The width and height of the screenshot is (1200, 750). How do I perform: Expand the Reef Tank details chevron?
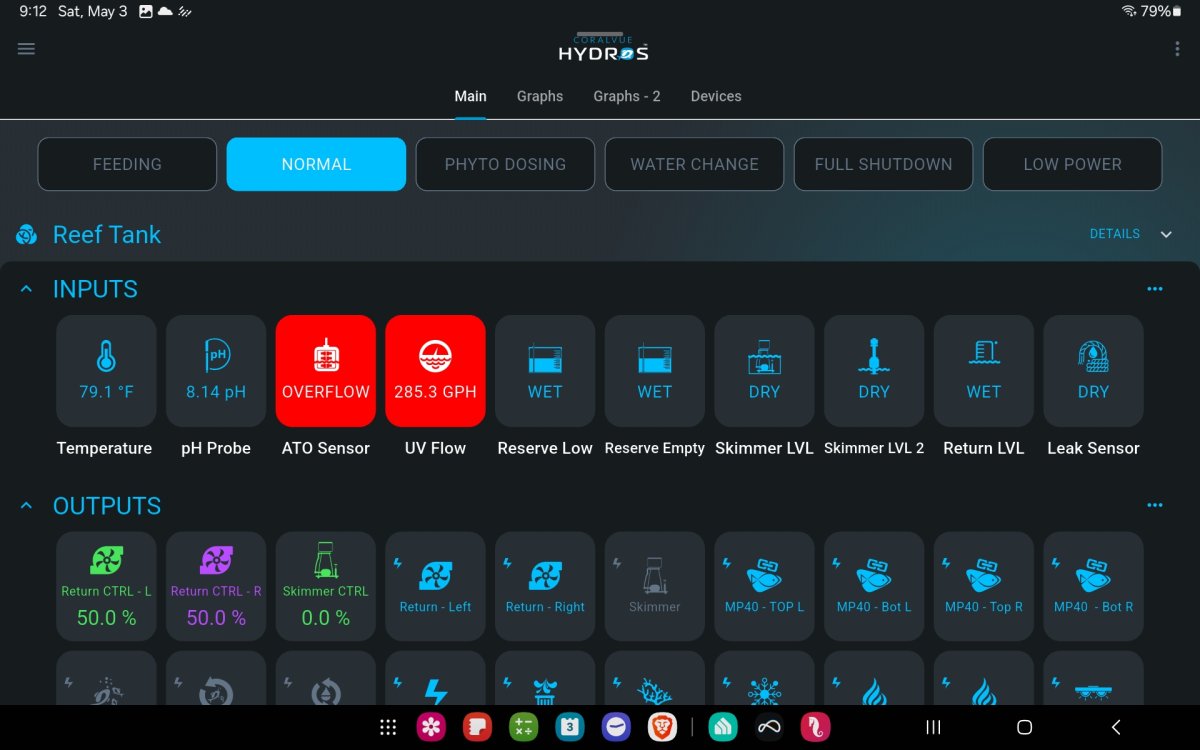point(1166,234)
